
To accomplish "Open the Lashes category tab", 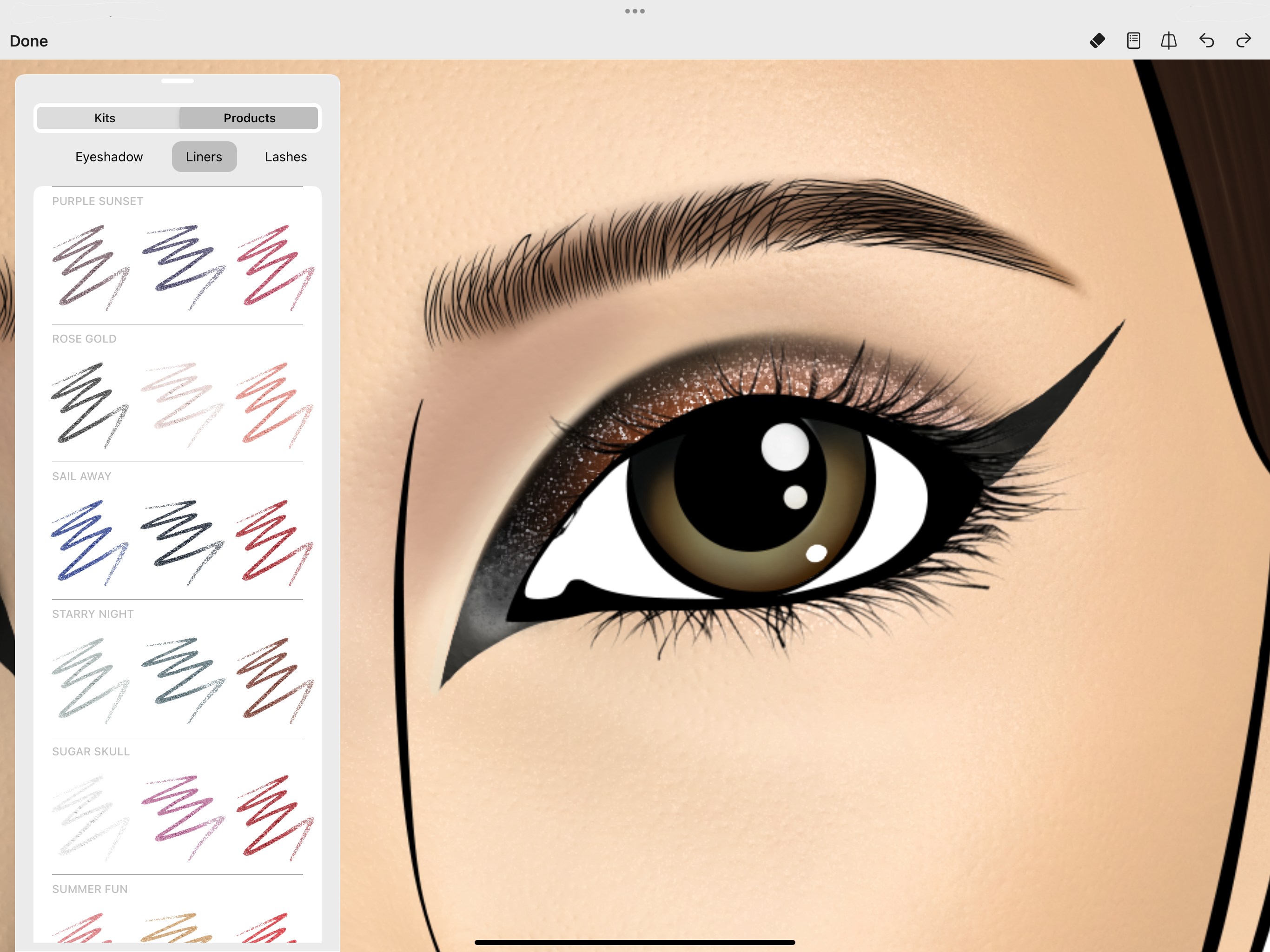I will pos(285,157).
